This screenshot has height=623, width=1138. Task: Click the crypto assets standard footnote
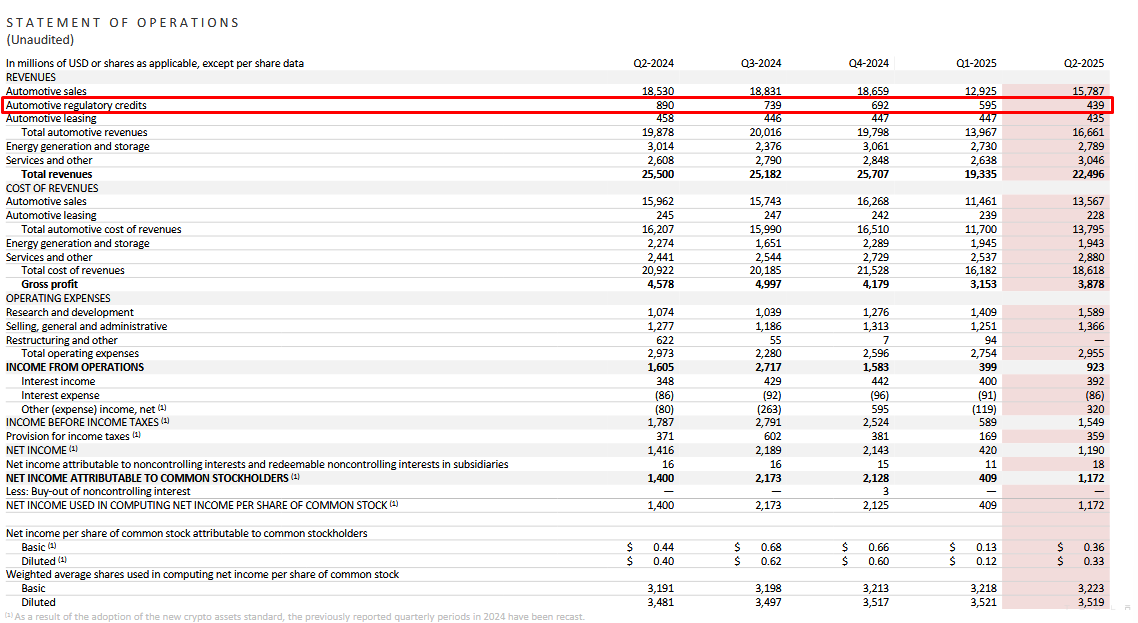pyautogui.click(x=295, y=616)
